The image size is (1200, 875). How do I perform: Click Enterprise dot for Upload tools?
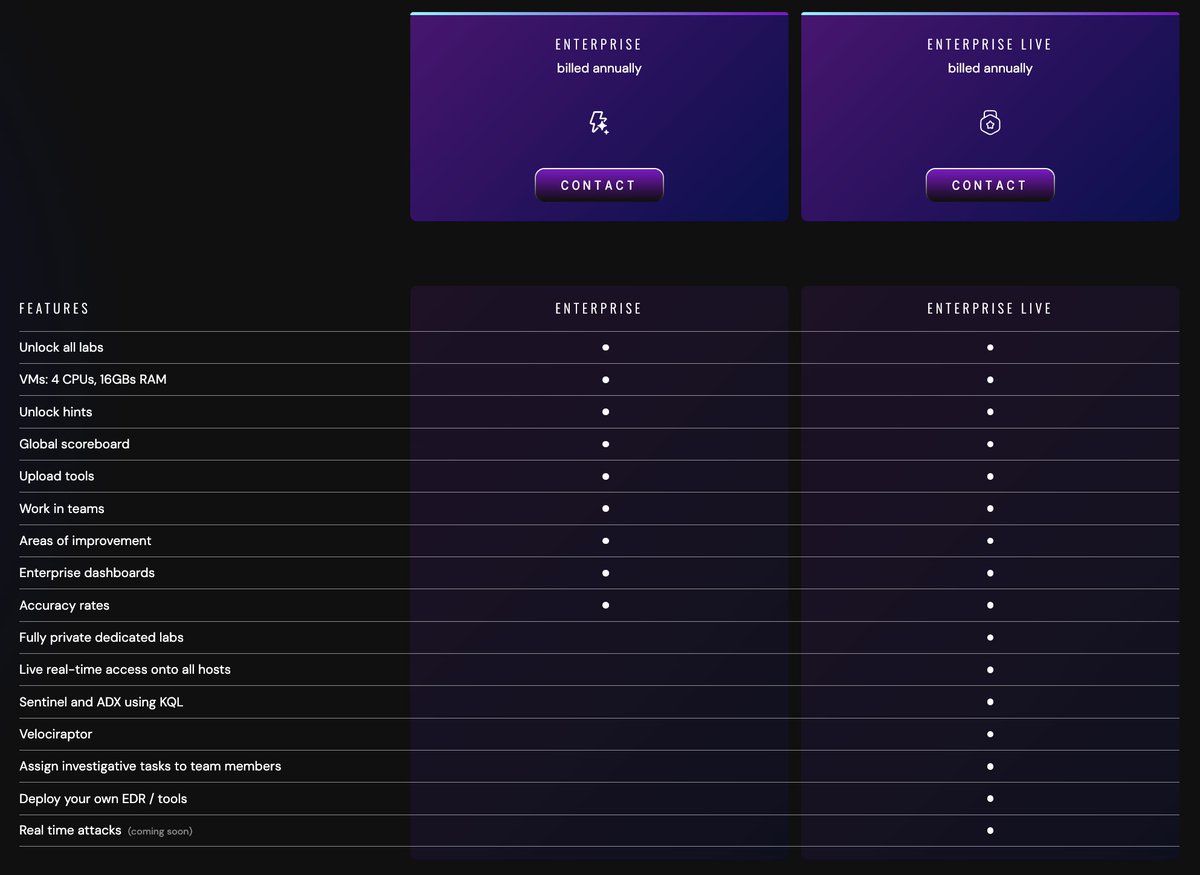[606, 477]
